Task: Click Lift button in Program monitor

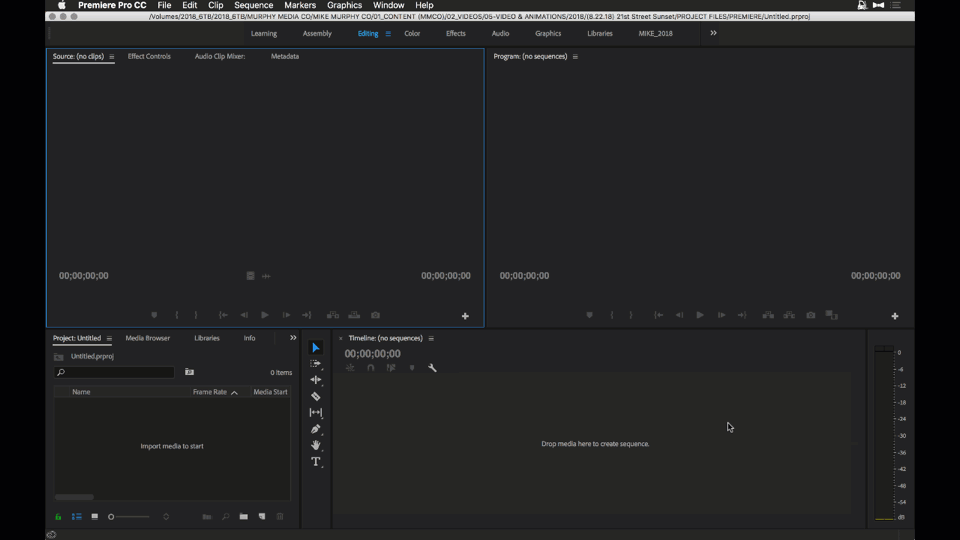Action: click(x=768, y=315)
